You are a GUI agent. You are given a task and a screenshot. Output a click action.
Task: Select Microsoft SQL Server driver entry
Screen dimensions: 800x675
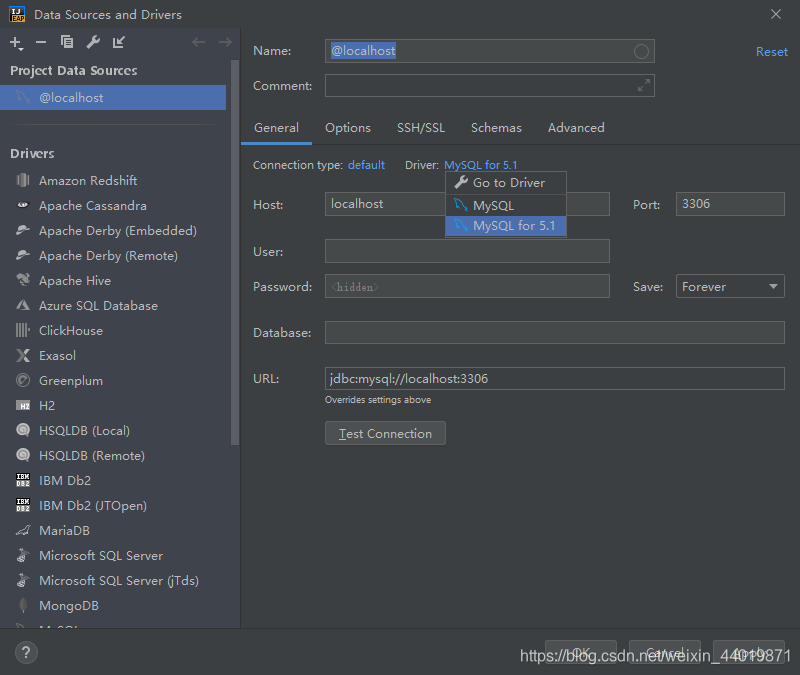pyautogui.click(x=115, y=556)
